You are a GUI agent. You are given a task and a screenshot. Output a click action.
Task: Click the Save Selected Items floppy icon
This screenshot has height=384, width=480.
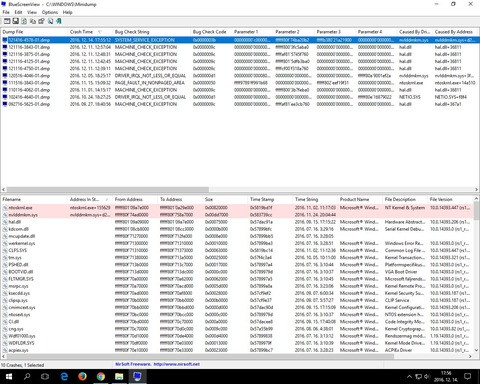coord(16,21)
